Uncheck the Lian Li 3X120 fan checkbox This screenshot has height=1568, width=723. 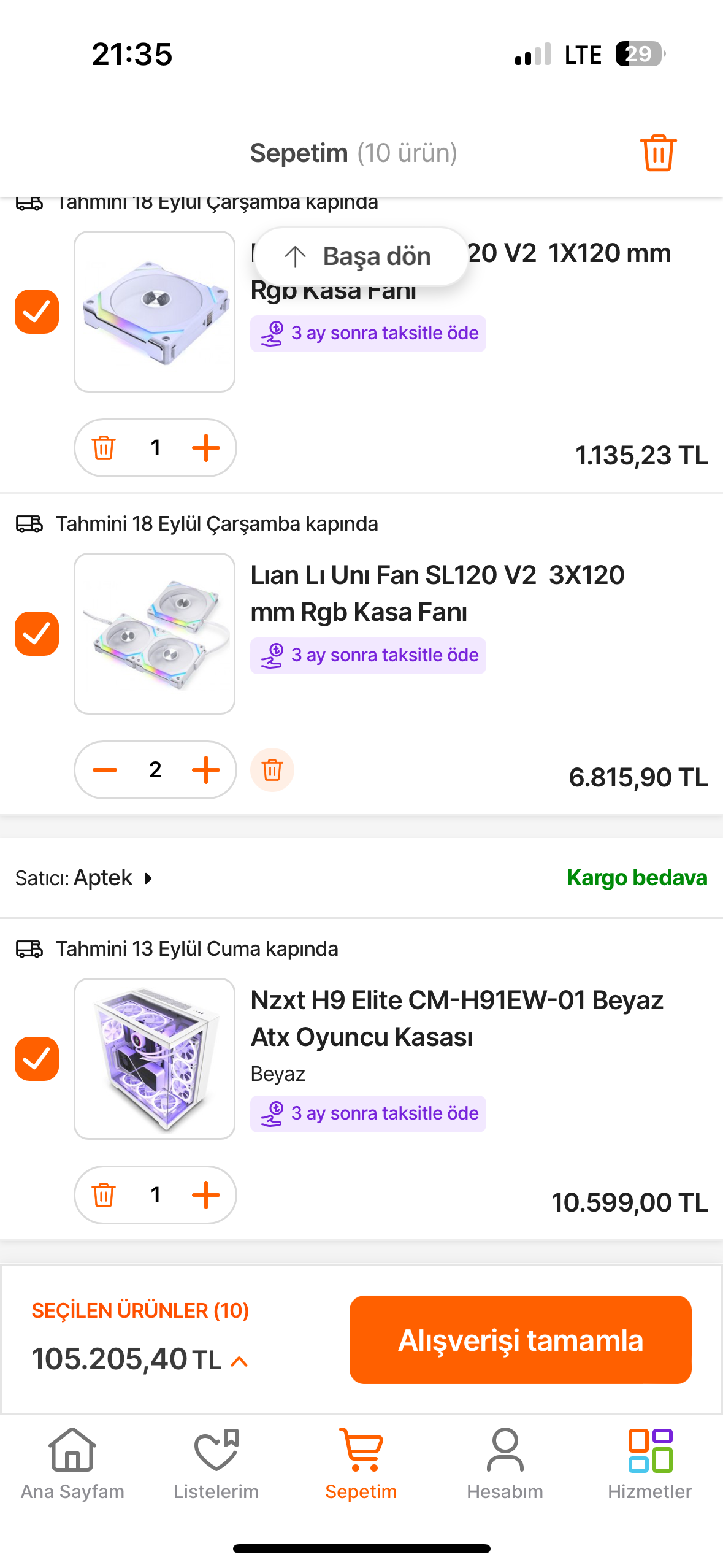point(37,634)
